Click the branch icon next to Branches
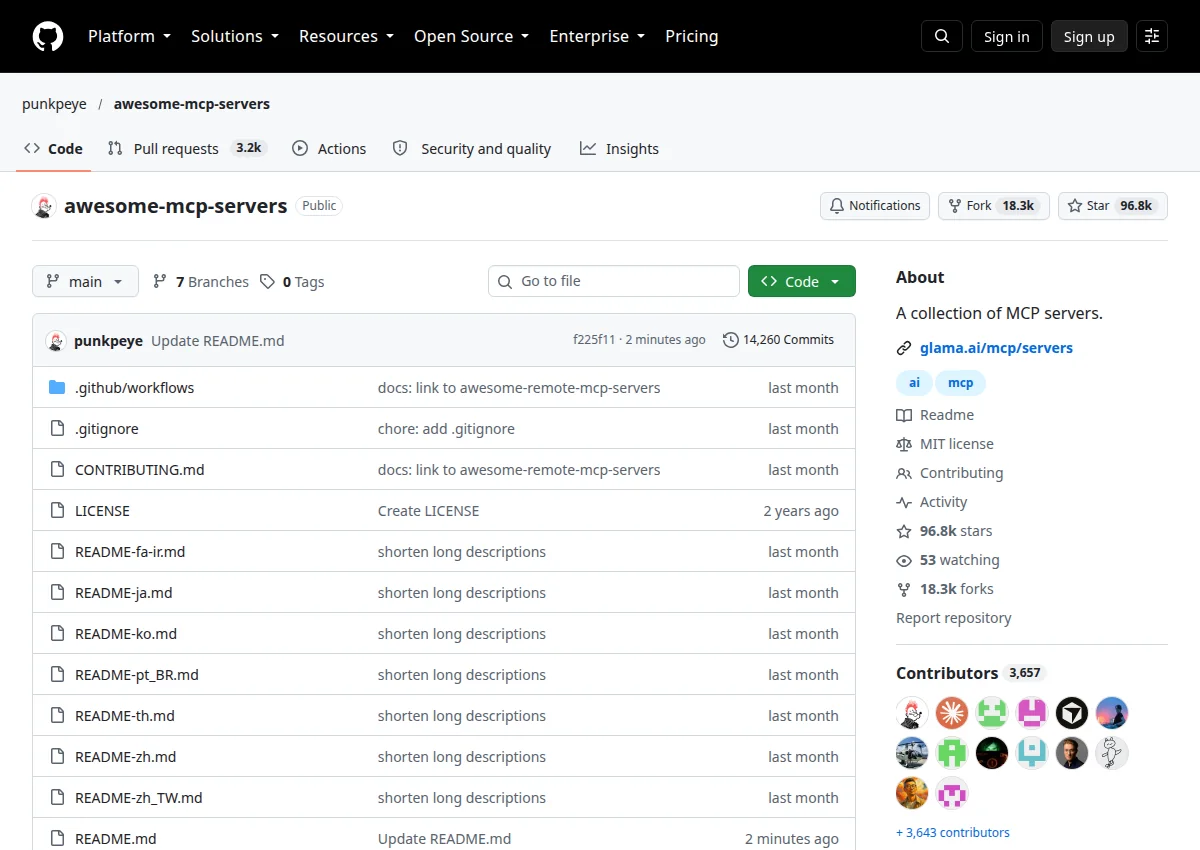The height and width of the screenshot is (850, 1200). (x=160, y=282)
